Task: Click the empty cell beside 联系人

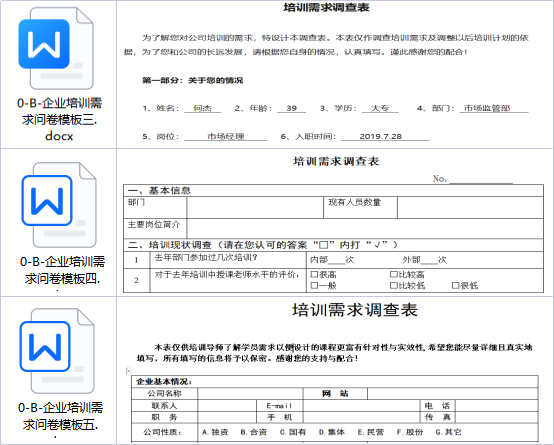Action: coord(227,406)
